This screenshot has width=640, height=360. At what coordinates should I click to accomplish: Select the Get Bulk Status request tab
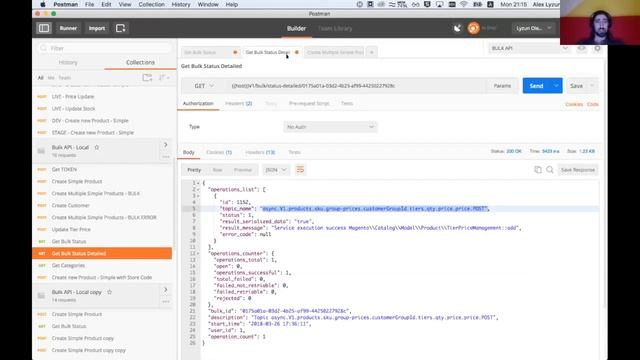coord(210,52)
